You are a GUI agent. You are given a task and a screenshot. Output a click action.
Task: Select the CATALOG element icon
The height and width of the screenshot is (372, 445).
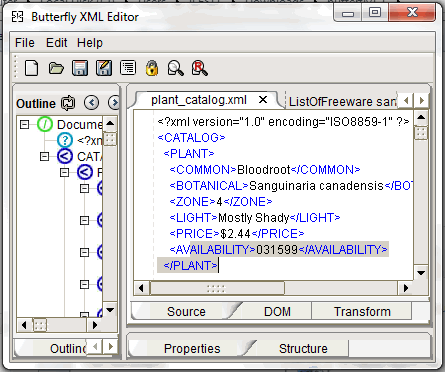(x=65, y=156)
